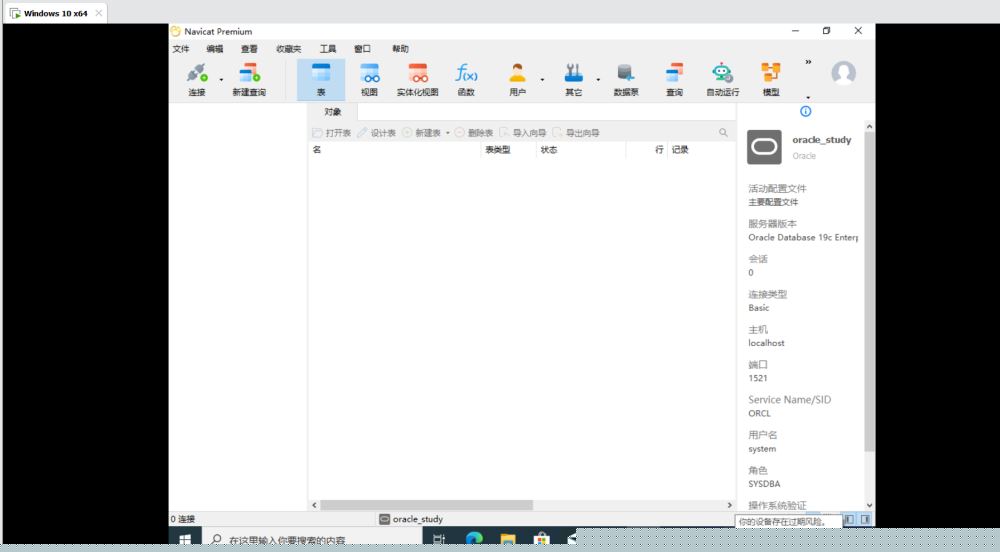Switch to the 对象 (Objects) tab
Viewport: 1000px width, 552px height.
333,112
